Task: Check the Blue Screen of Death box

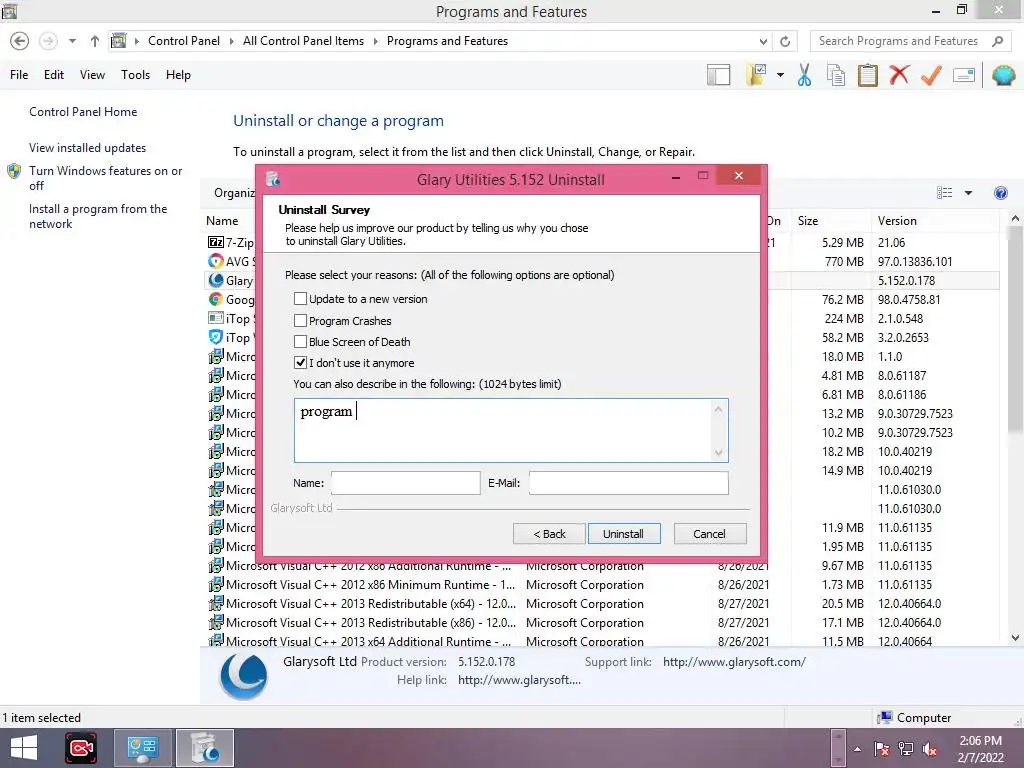Action: pyautogui.click(x=300, y=342)
